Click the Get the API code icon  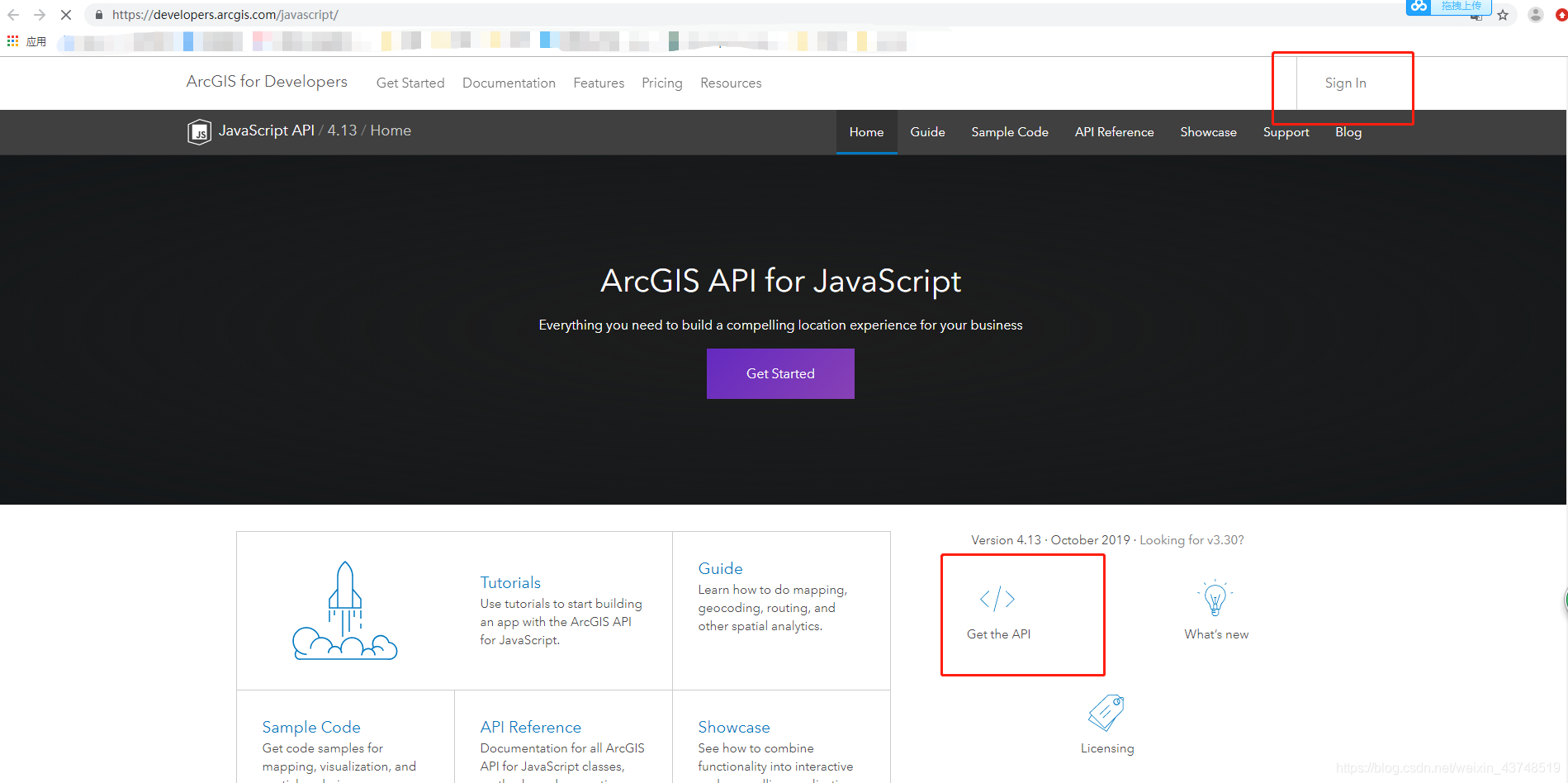tap(997, 599)
